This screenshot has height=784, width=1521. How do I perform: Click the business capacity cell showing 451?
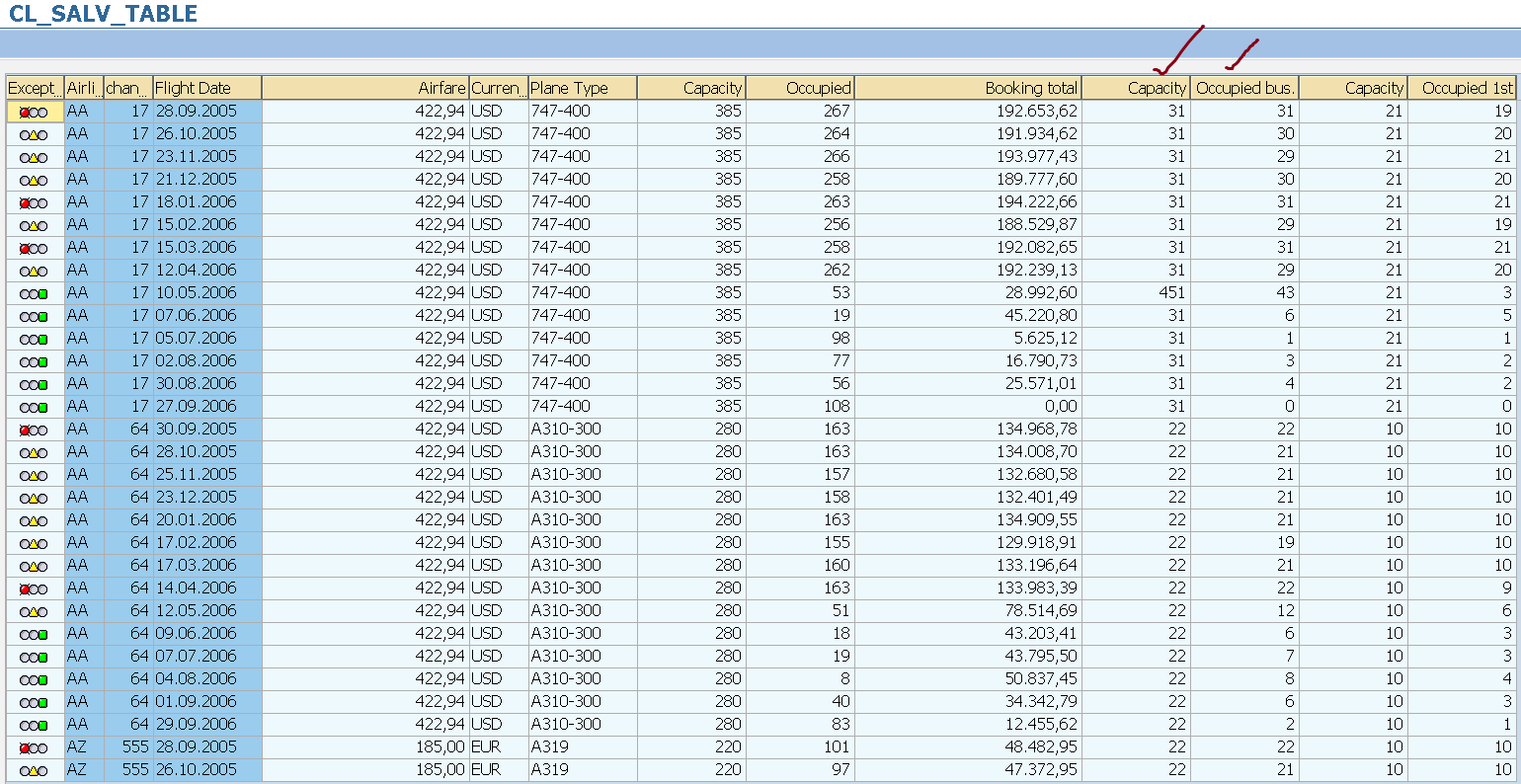tap(1136, 293)
